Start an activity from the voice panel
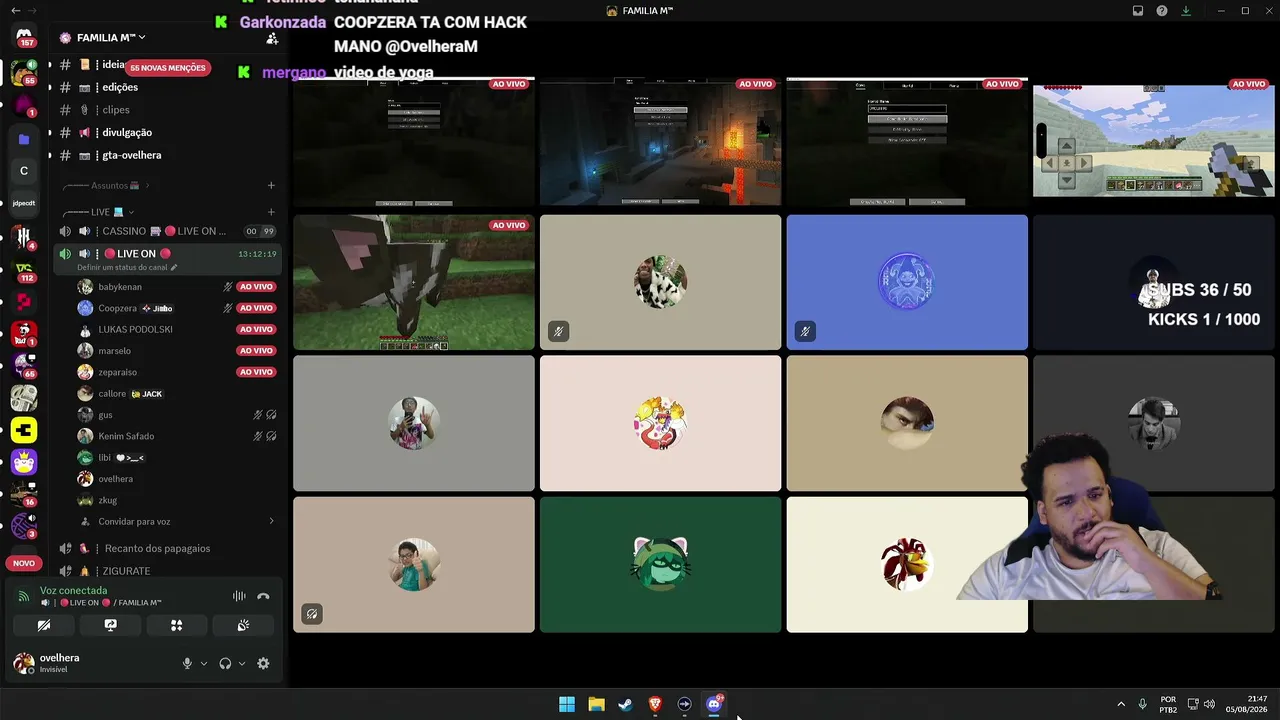Image resolution: width=1280 pixels, height=720 pixels. (176, 625)
